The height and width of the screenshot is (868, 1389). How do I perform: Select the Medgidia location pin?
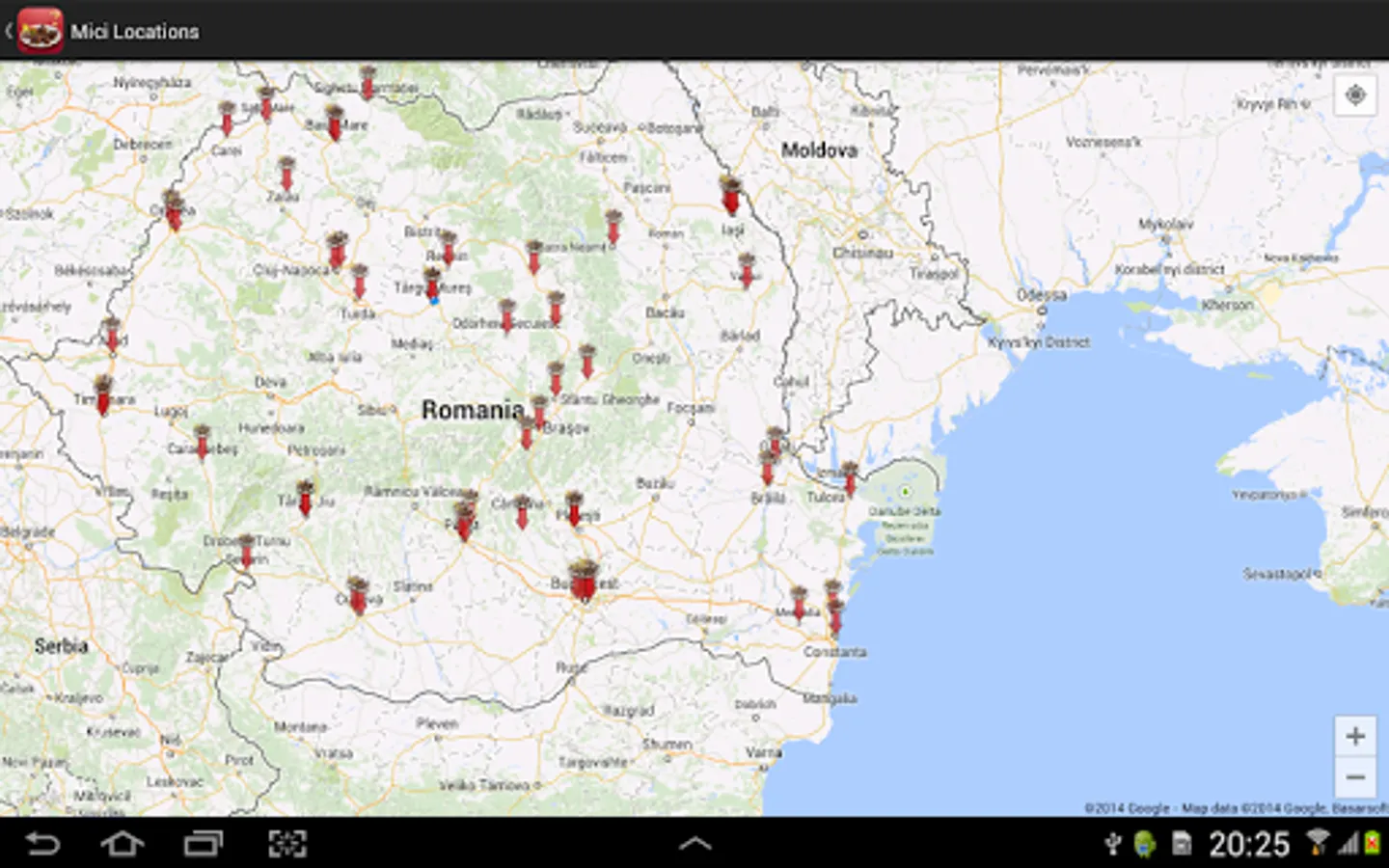pos(799,605)
